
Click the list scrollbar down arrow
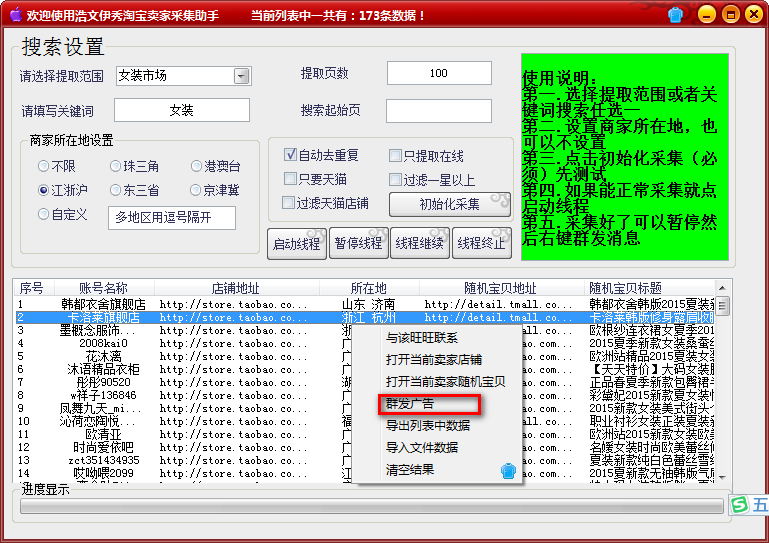point(722,476)
